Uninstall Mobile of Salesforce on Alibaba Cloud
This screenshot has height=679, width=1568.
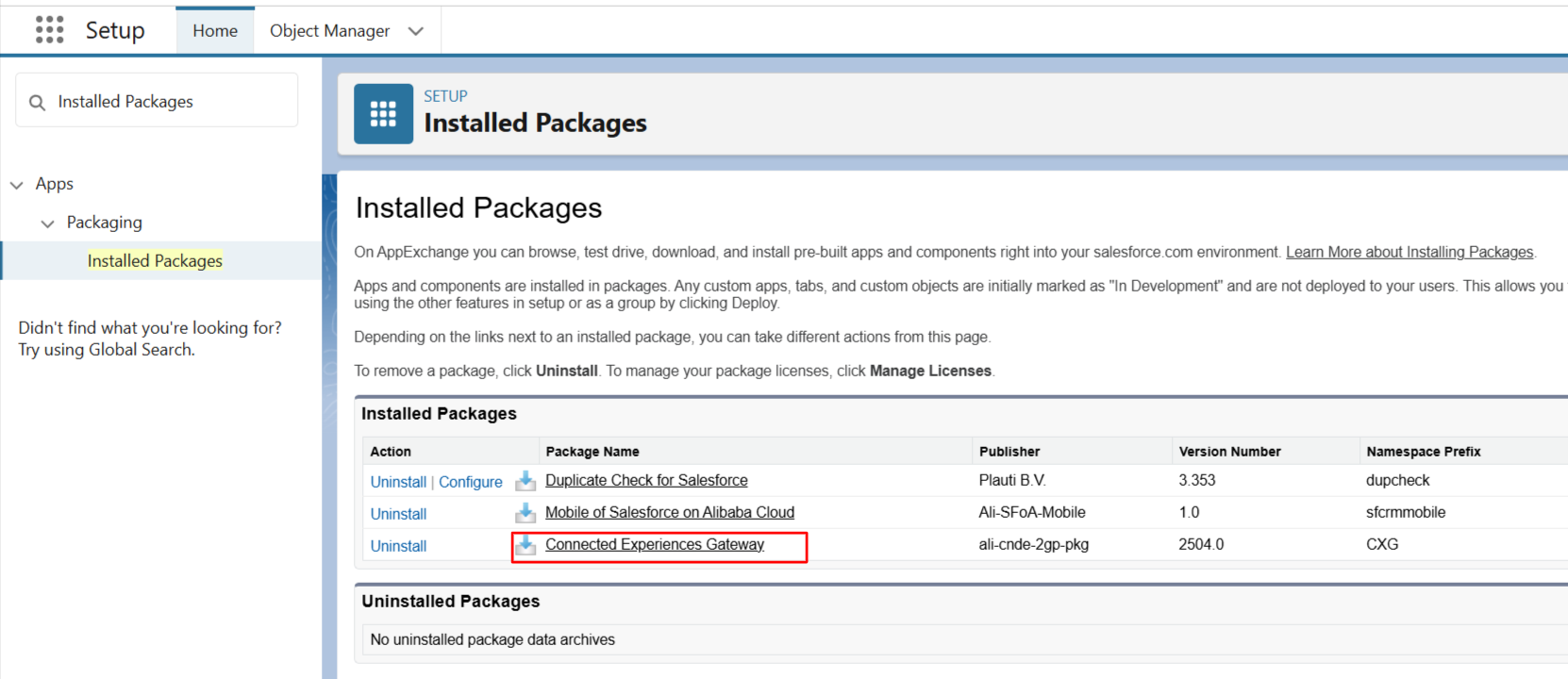pyautogui.click(x=398, y=514)
